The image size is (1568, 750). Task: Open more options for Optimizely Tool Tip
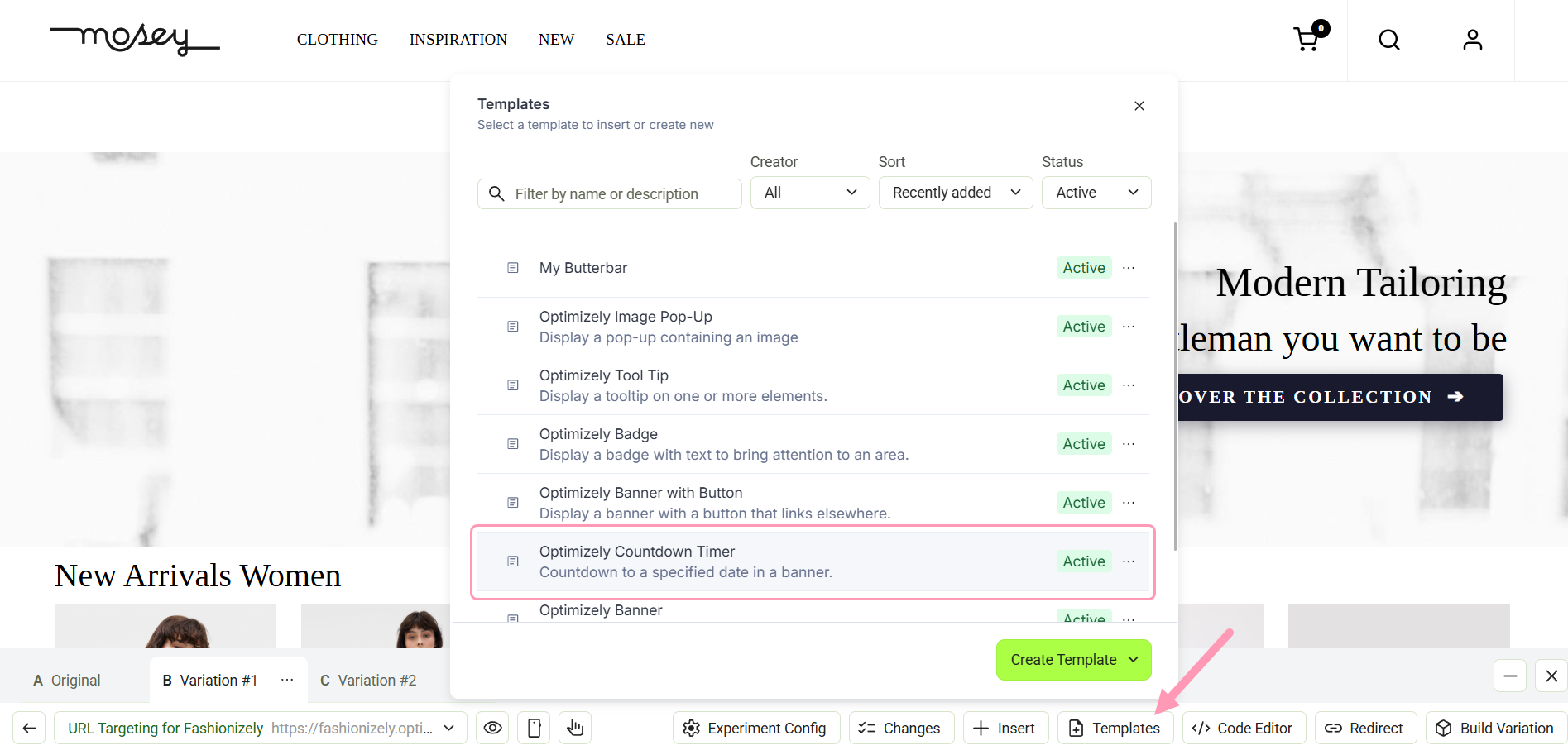pyautogui.click(x=1129, y=385)
